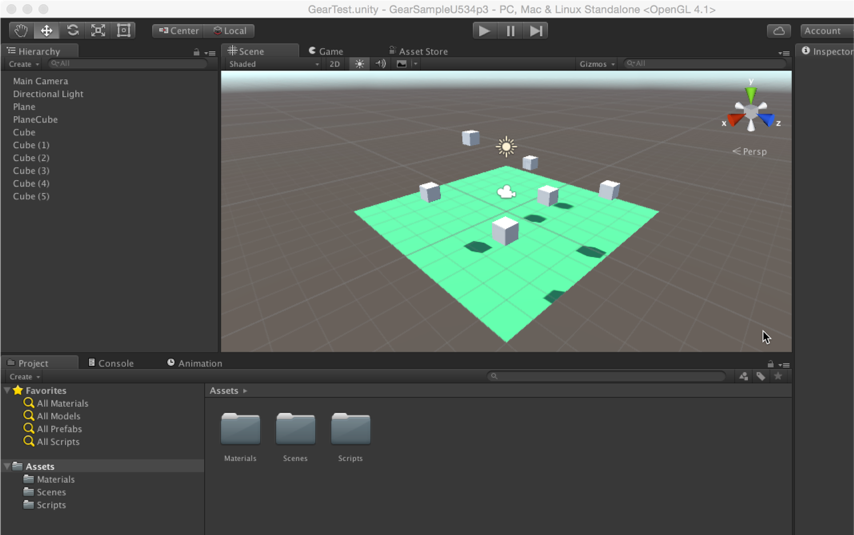Open the Asset Store tab
The height and width of the screenshot is (535, 854).
[x=418, y=51]
